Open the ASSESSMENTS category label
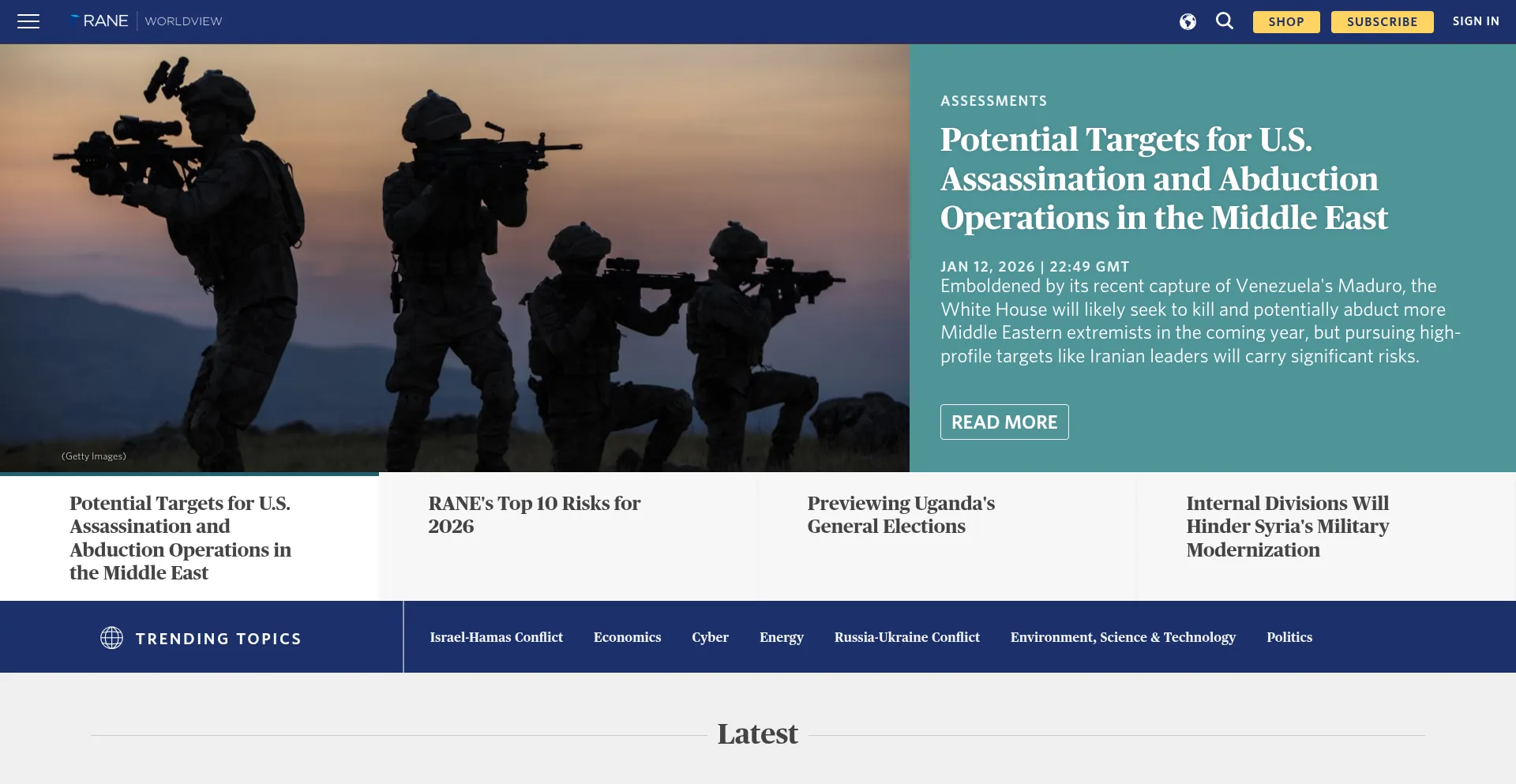Viewport: 1516px width, 784px height. [x=993, y=100]
